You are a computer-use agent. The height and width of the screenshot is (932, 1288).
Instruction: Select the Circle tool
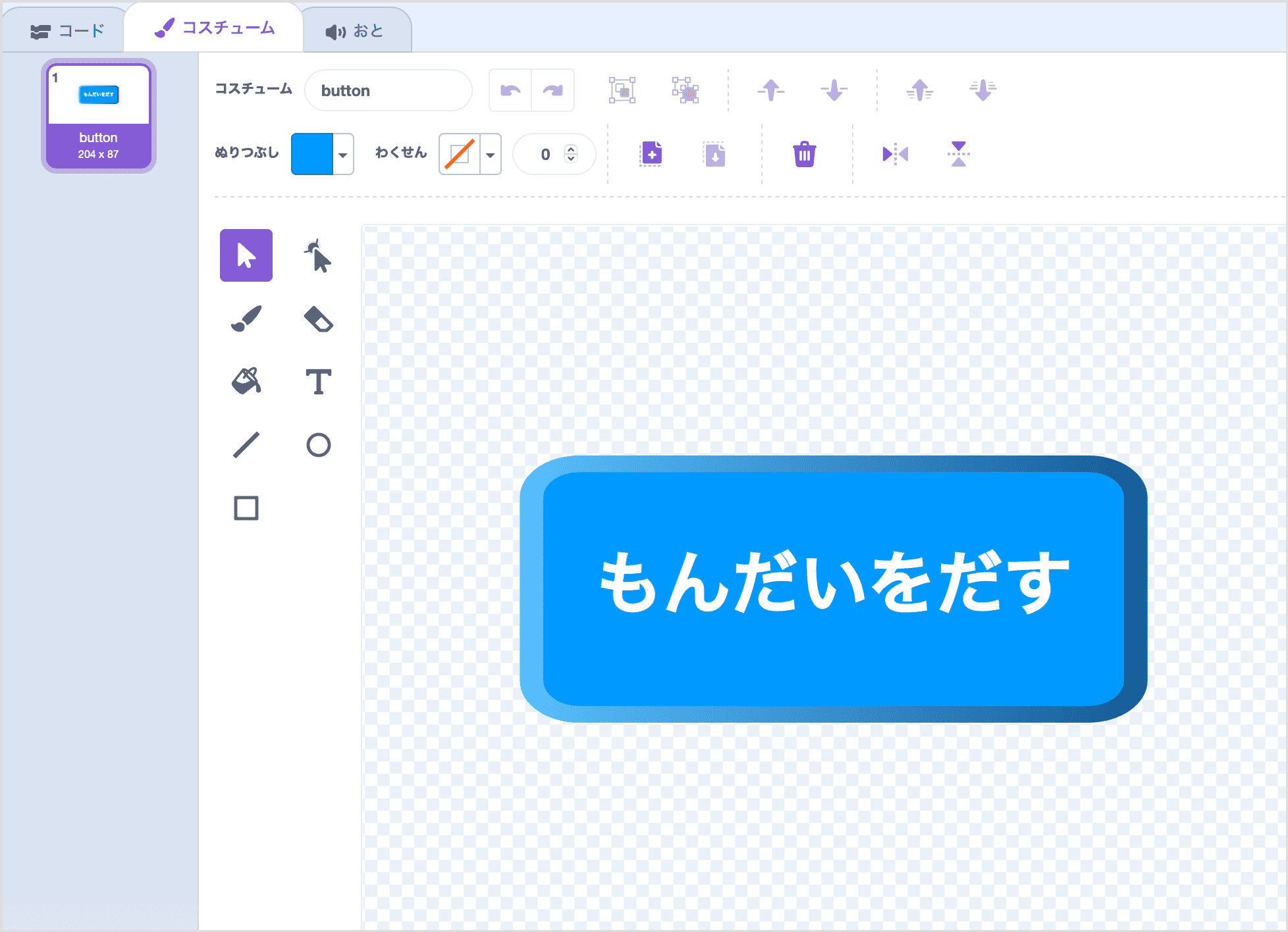319,444
